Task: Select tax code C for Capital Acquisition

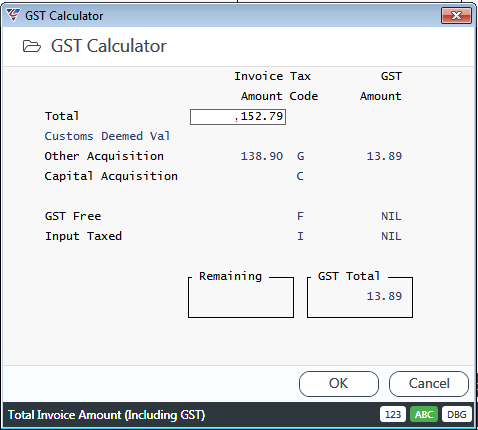Action: point(300,176)
